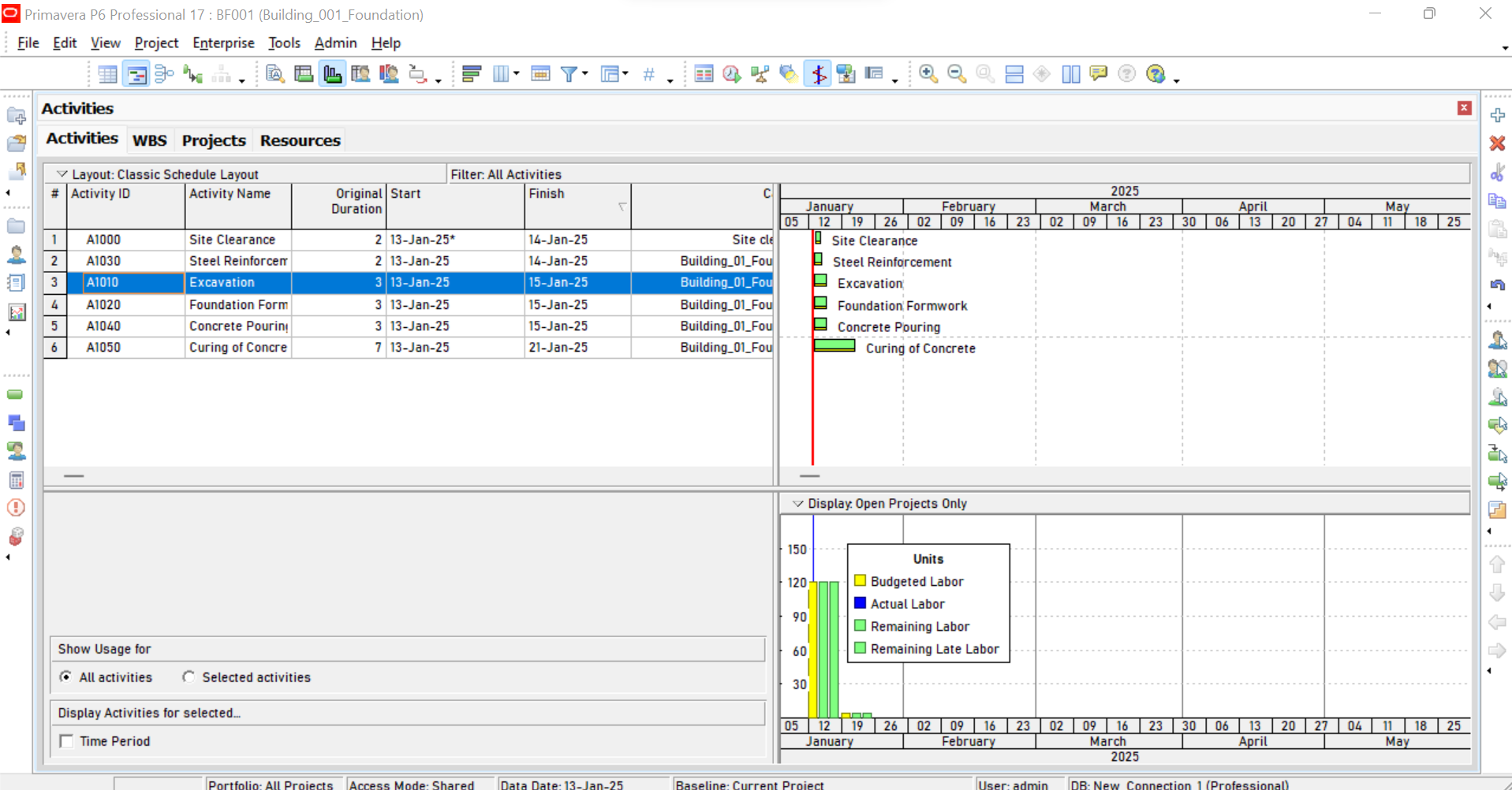Click the red X delete icon in right sidebar
1512x790 pixels.
[1497, 143]
